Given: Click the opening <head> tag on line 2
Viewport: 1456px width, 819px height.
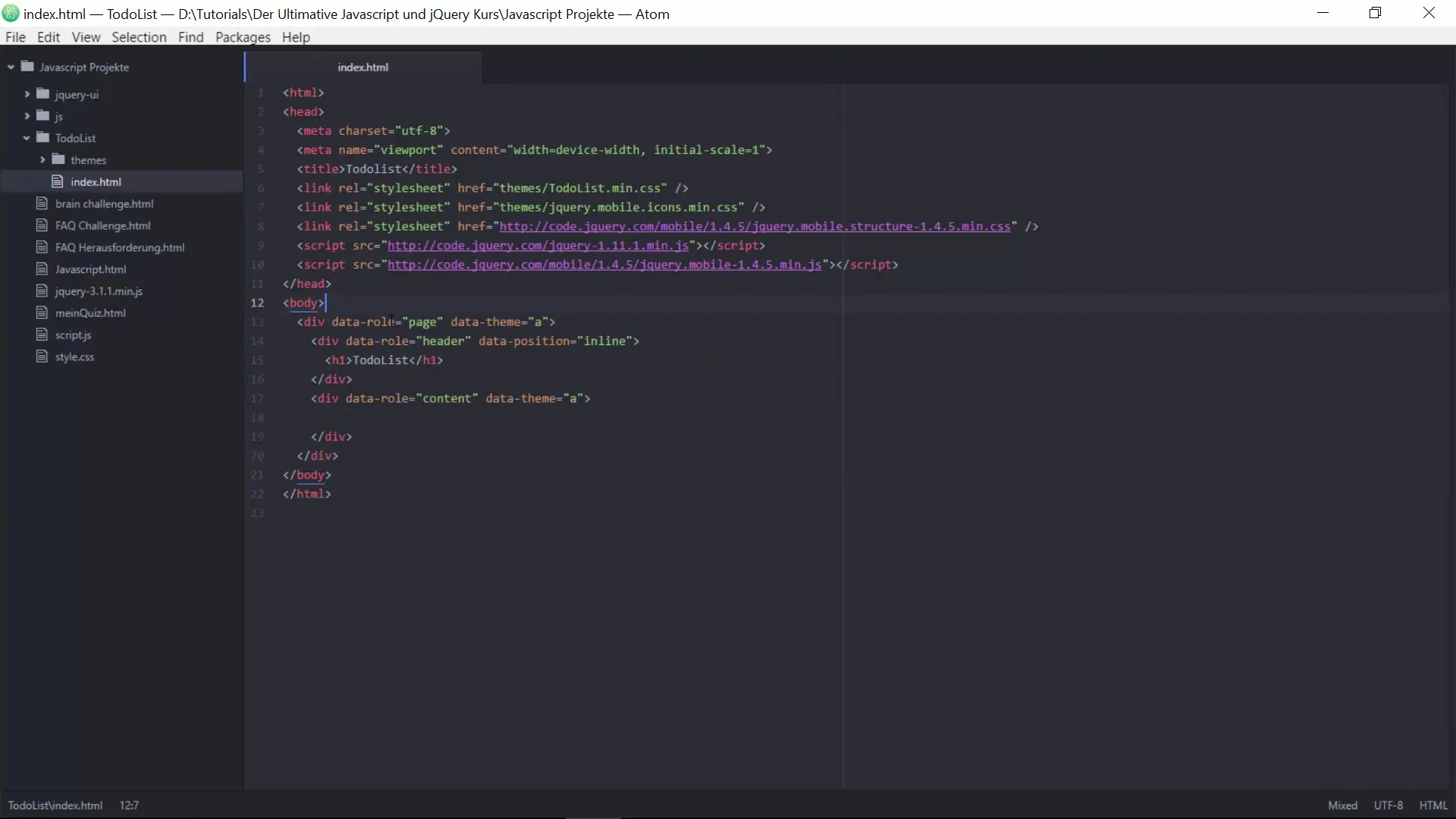Looking at the screenshot, I should click(303, 111).
